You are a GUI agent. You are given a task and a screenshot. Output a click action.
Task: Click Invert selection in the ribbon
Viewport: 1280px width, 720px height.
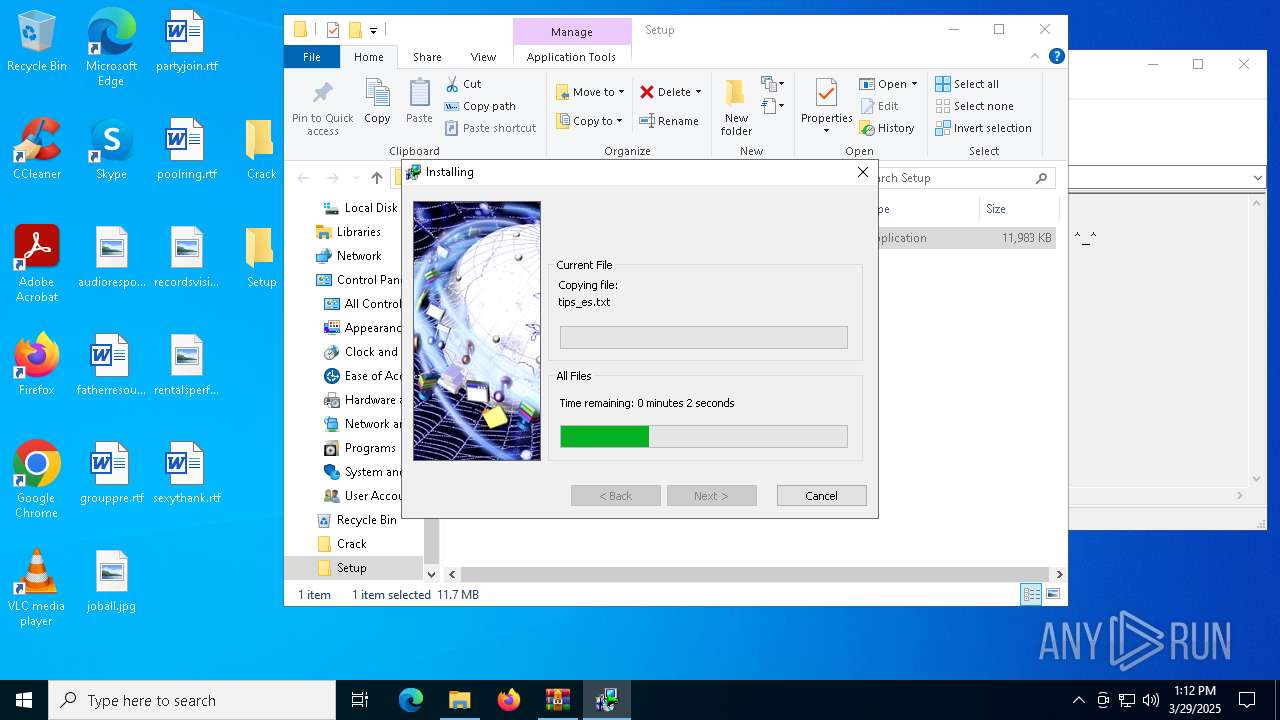pyautogui.click(x=983, y=128)
